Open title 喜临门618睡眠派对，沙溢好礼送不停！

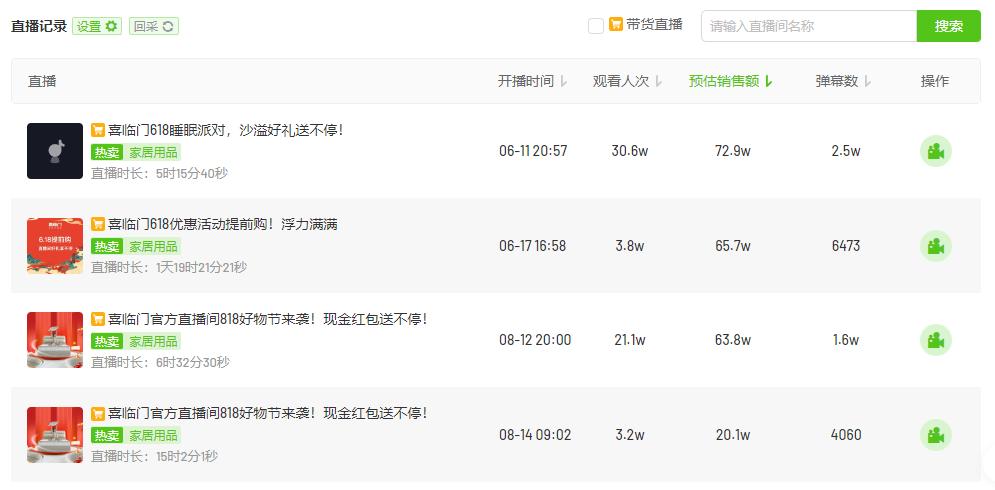(x=226, y=130)
